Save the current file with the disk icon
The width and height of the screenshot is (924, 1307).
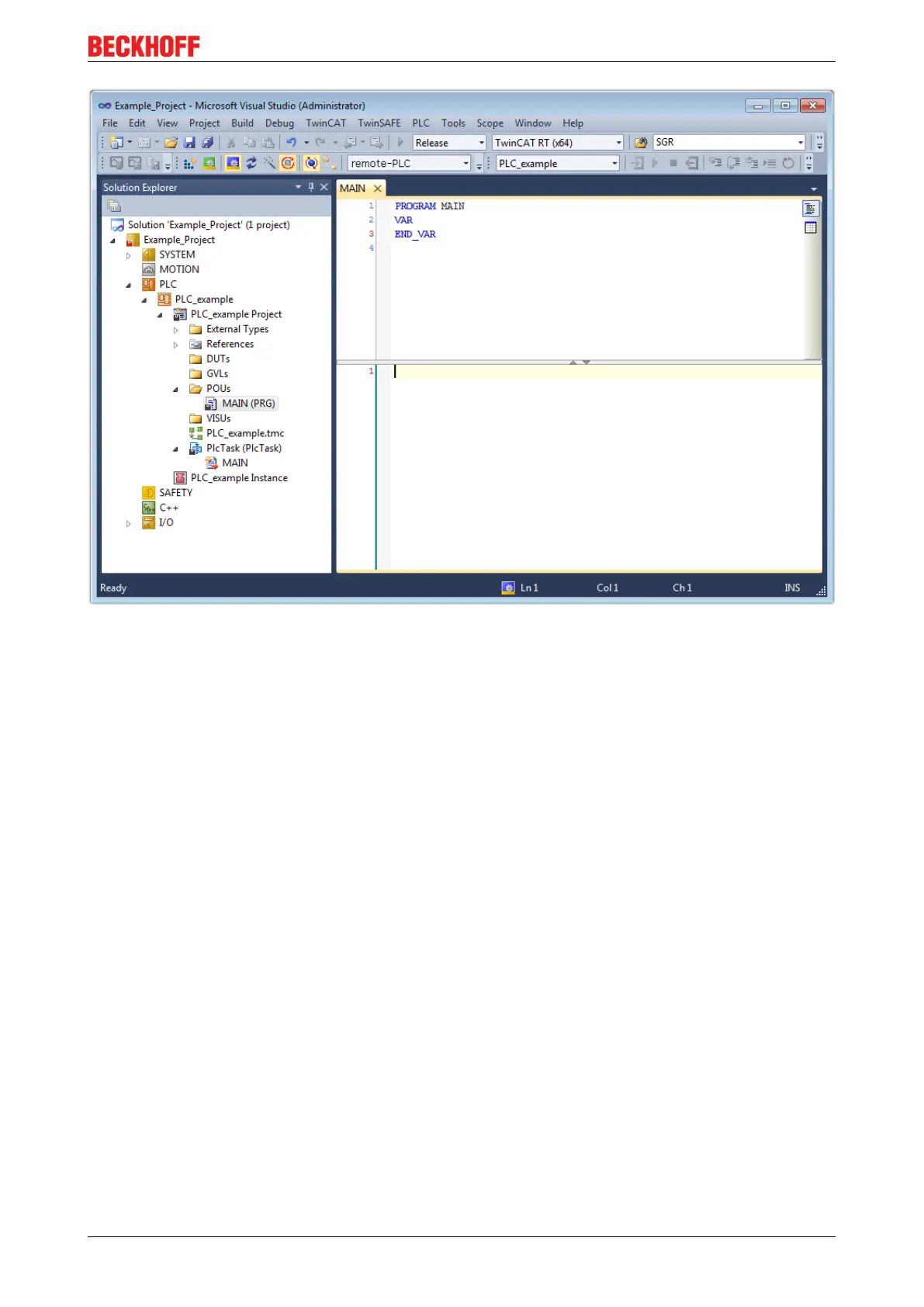tap(189, 143)
